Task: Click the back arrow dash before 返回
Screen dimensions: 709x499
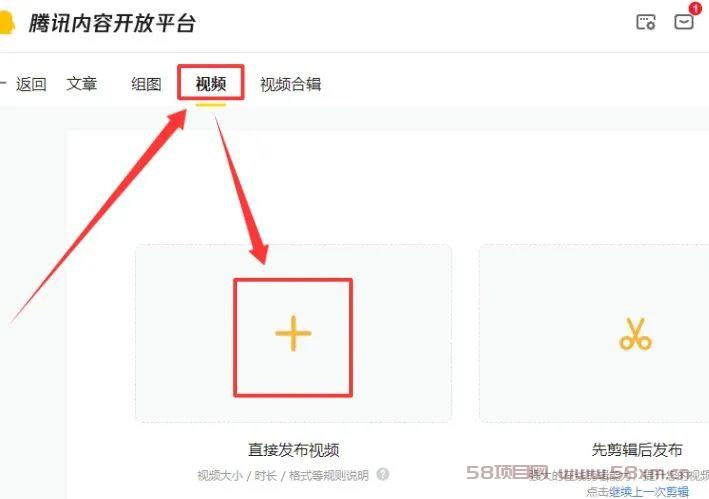Action: click(3, 83)
